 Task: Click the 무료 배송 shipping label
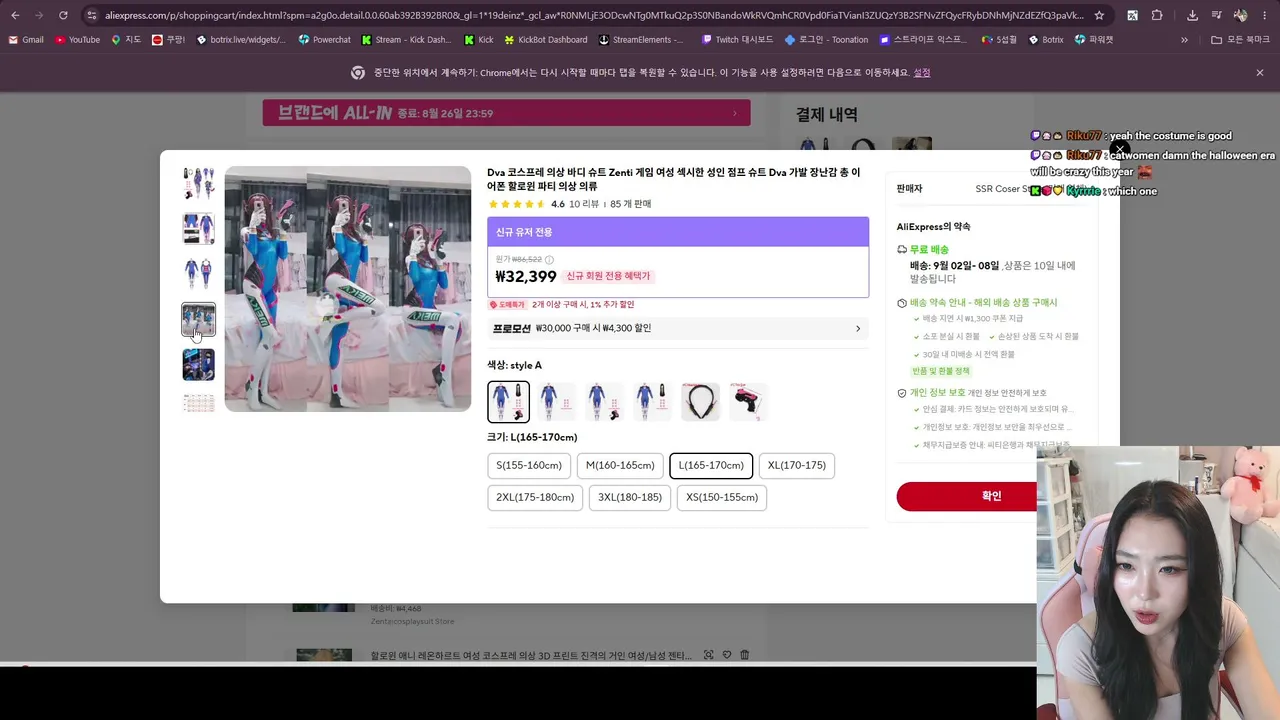[929, 250]
